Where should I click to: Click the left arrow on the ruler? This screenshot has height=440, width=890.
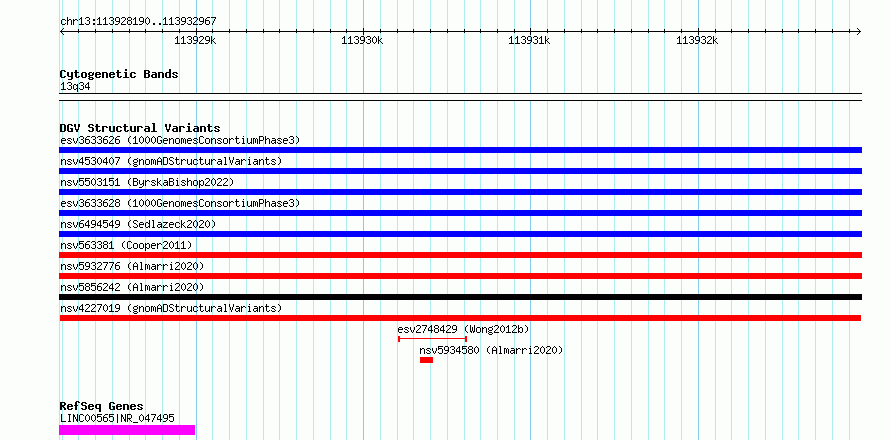(62, 31)
